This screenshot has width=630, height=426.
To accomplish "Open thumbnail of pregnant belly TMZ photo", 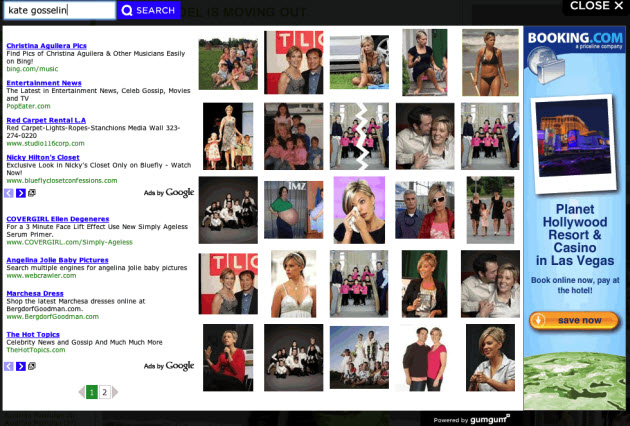I will [x=293, y=209].
